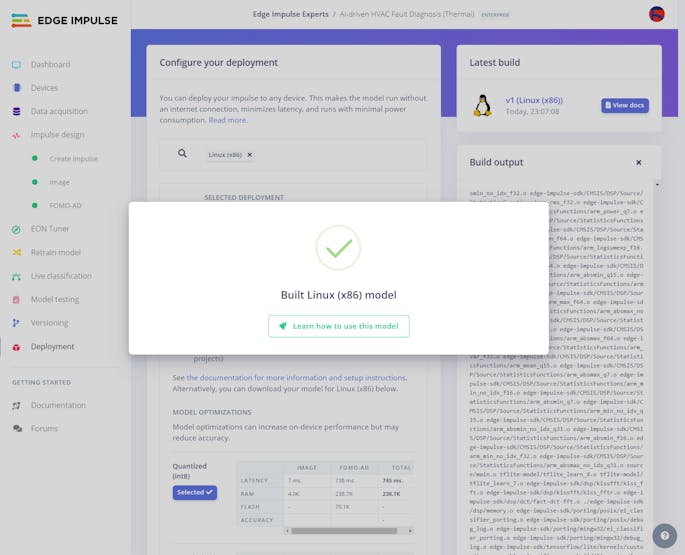This screenshot has height=555, width=685.
Task: Click the EON Tuner icon
Action: coord(16,229)
